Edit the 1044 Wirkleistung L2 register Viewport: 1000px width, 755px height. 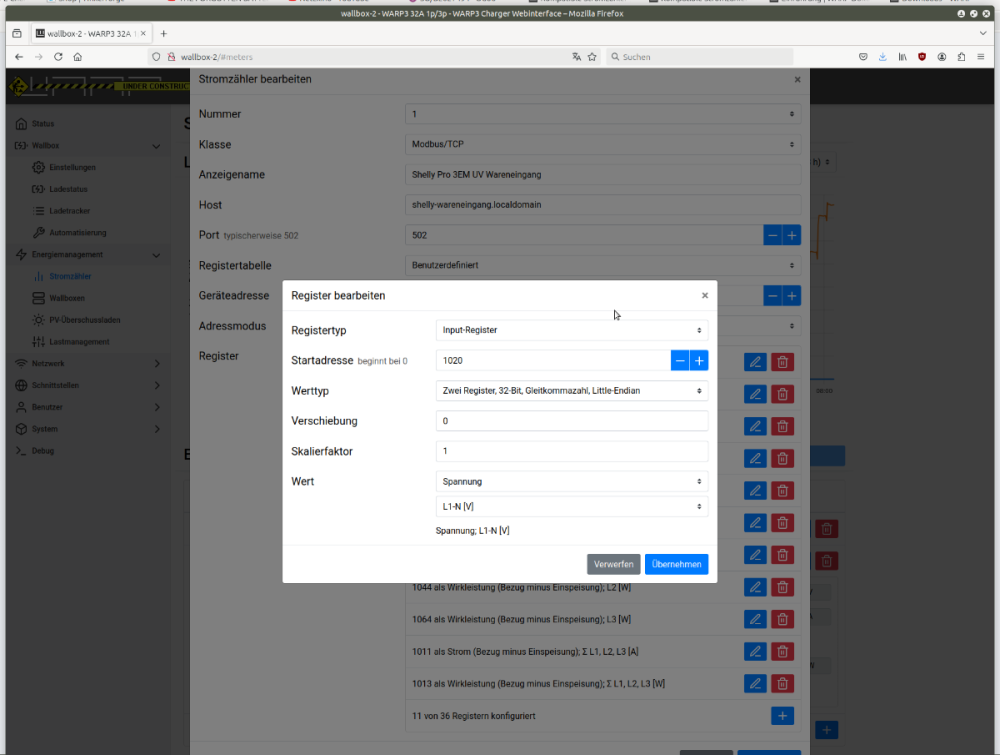coord(755,588)
